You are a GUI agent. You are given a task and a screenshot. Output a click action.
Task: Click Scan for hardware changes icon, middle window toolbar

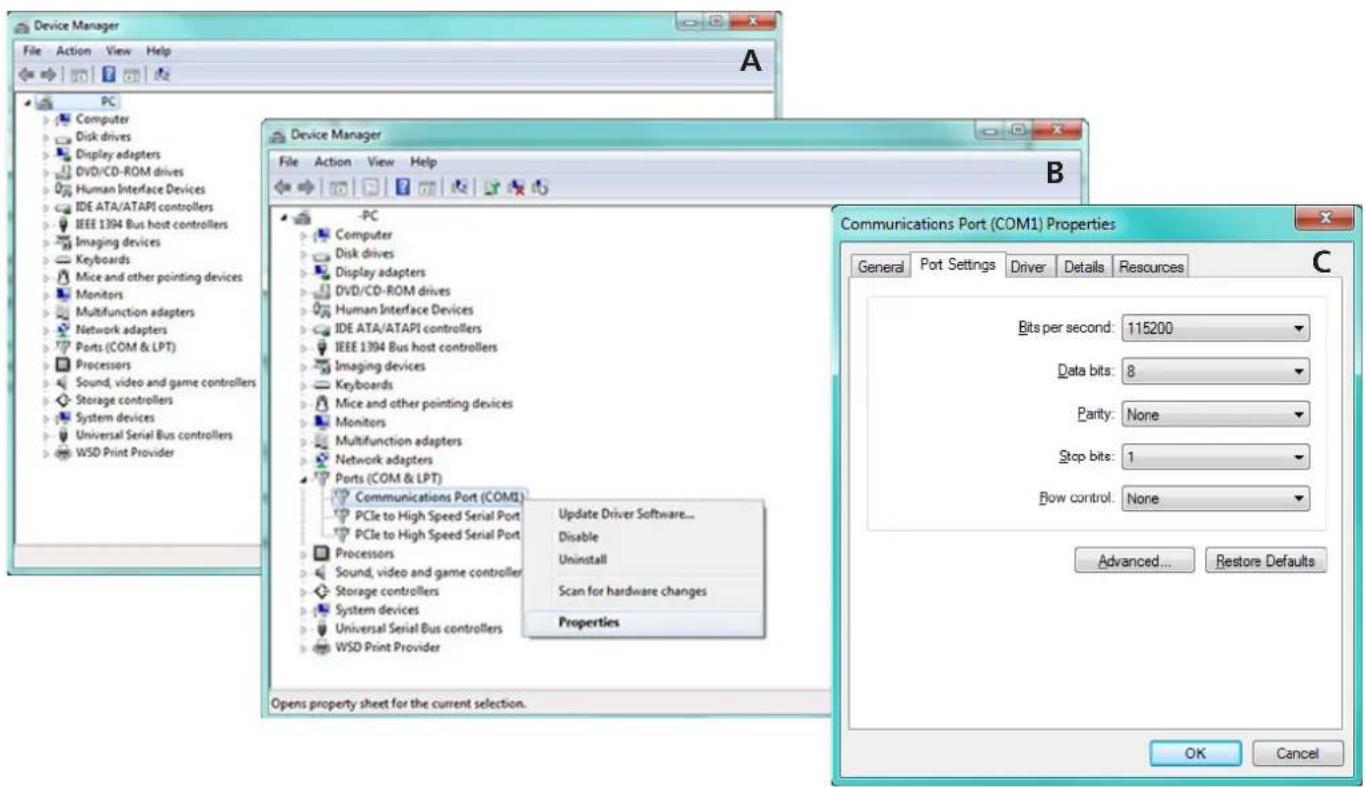[458, 187]
